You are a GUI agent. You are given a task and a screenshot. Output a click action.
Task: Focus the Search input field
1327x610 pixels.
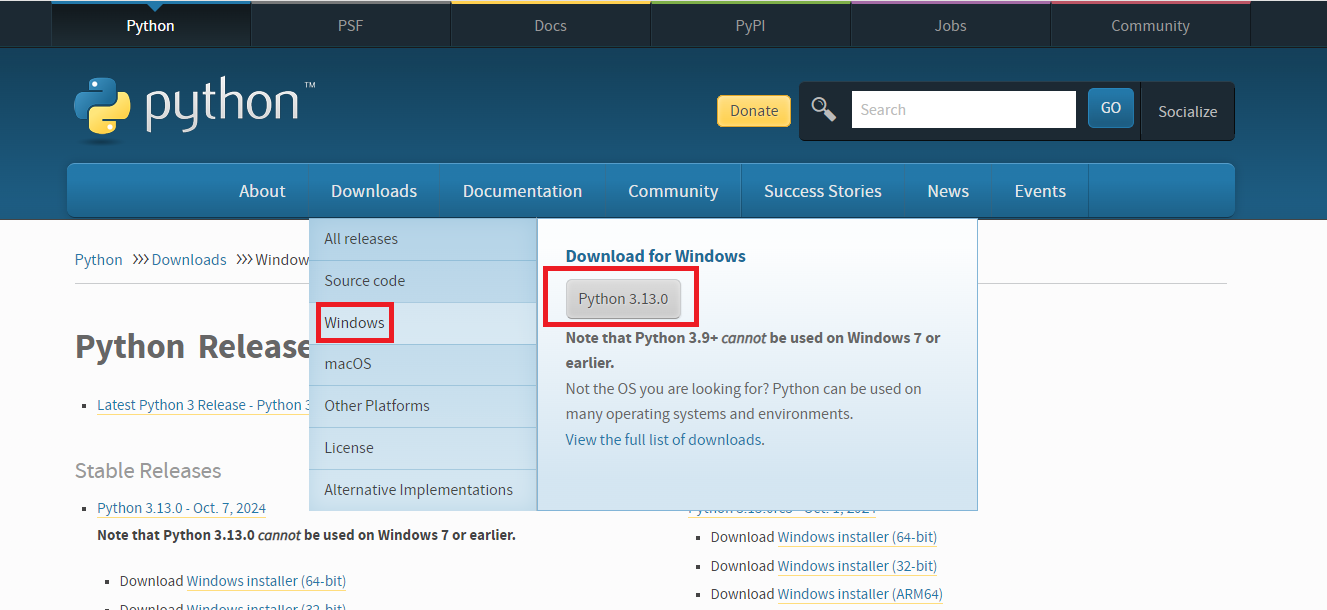[964, 110]
